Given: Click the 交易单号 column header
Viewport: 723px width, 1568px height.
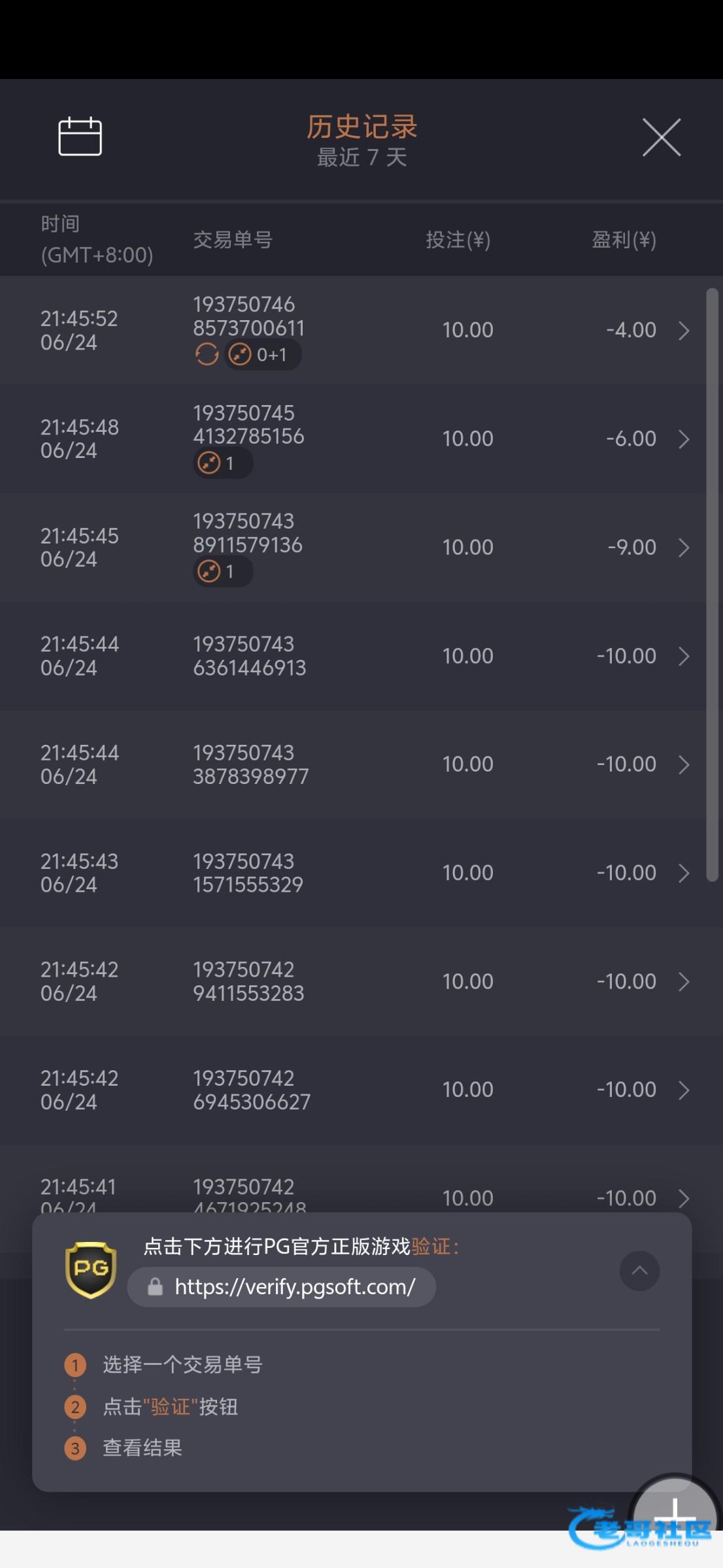Looking at the screenshot, I should 233,240.
